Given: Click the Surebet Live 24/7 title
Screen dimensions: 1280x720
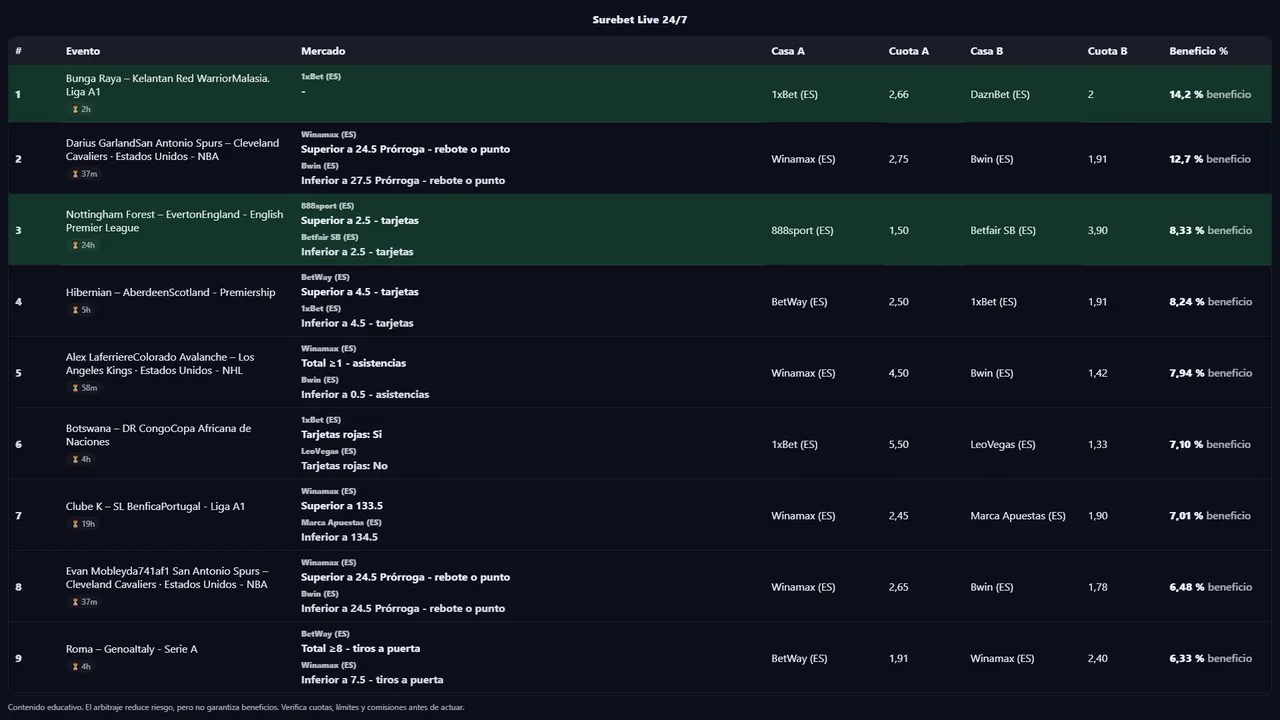Looking at the screenshot, I should point(639,20).
